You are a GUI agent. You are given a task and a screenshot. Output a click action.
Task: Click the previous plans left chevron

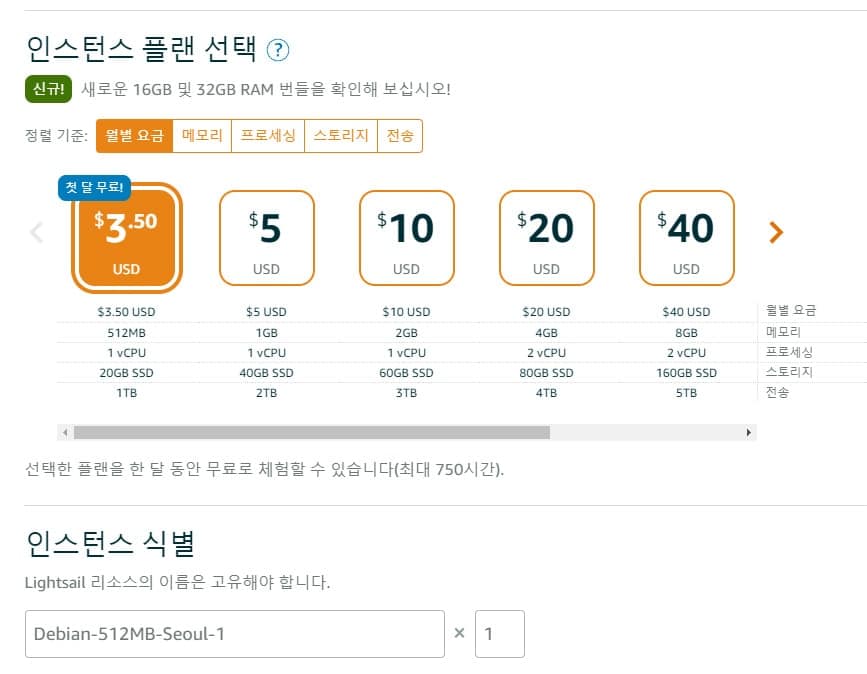[x=37, y=233]
